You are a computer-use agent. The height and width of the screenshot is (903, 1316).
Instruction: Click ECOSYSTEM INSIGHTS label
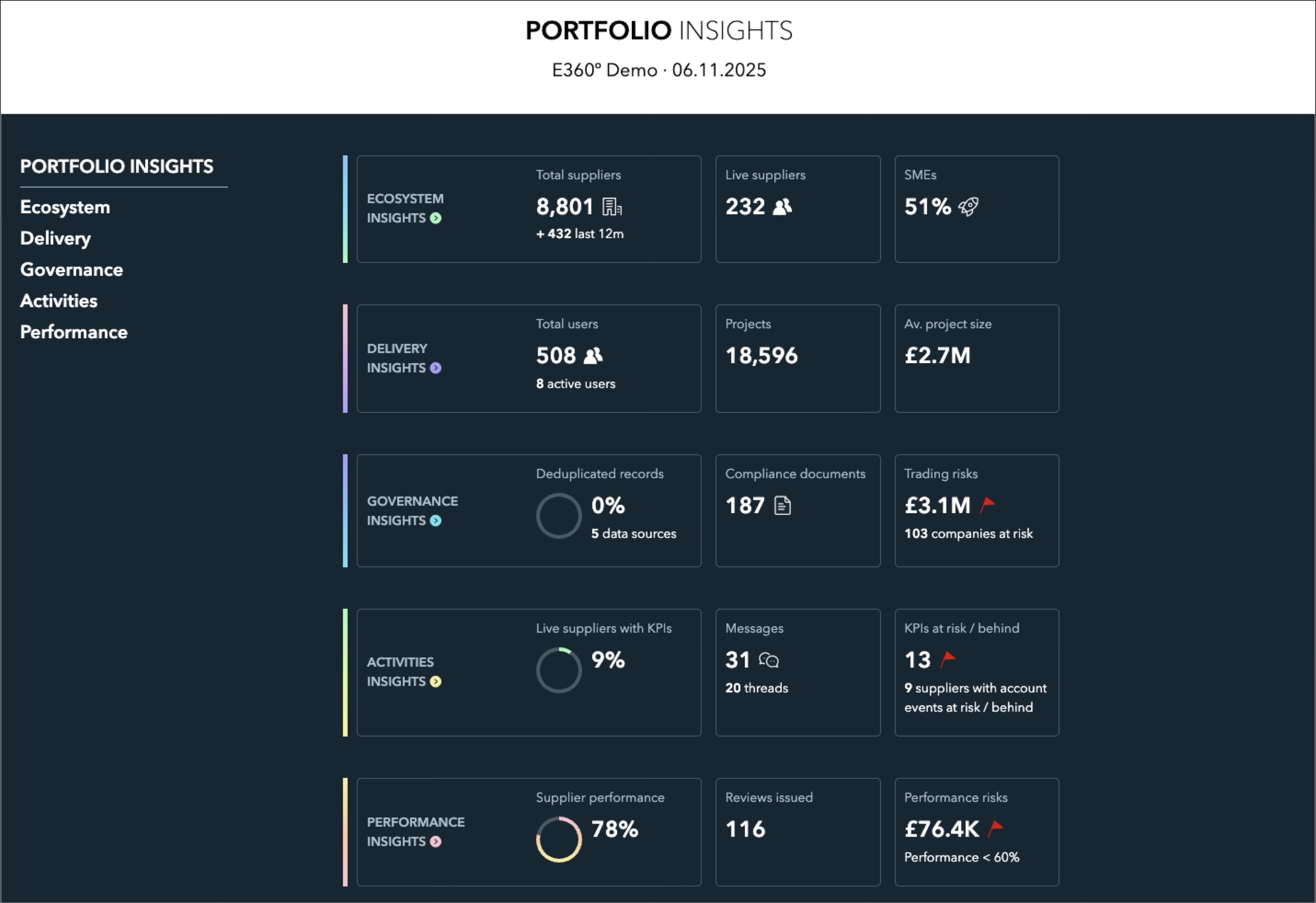pos(405,208)
